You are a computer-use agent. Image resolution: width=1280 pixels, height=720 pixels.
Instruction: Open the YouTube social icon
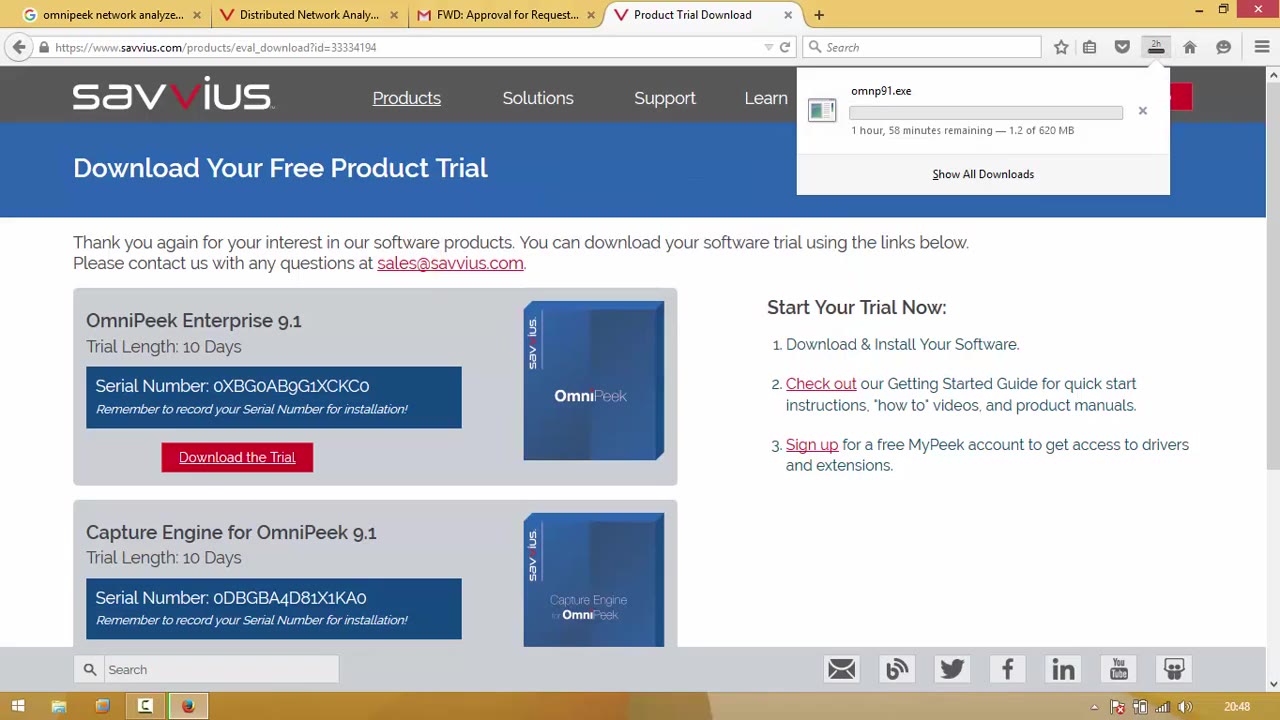(1118, 669)
